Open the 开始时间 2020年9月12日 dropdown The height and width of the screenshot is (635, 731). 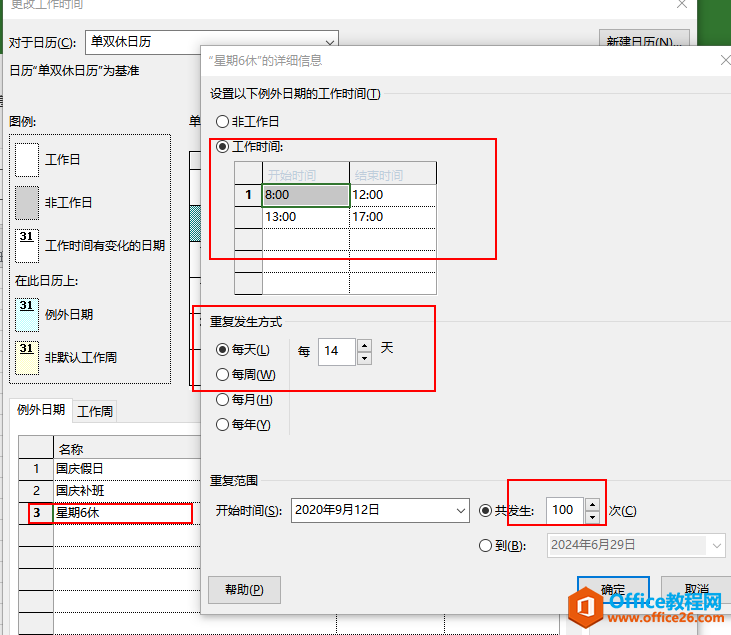point(461,511)
